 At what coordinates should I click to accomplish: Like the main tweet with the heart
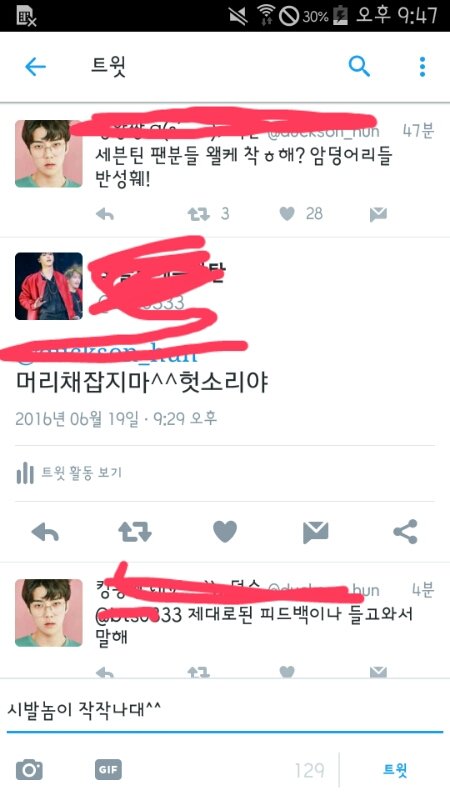225,532
